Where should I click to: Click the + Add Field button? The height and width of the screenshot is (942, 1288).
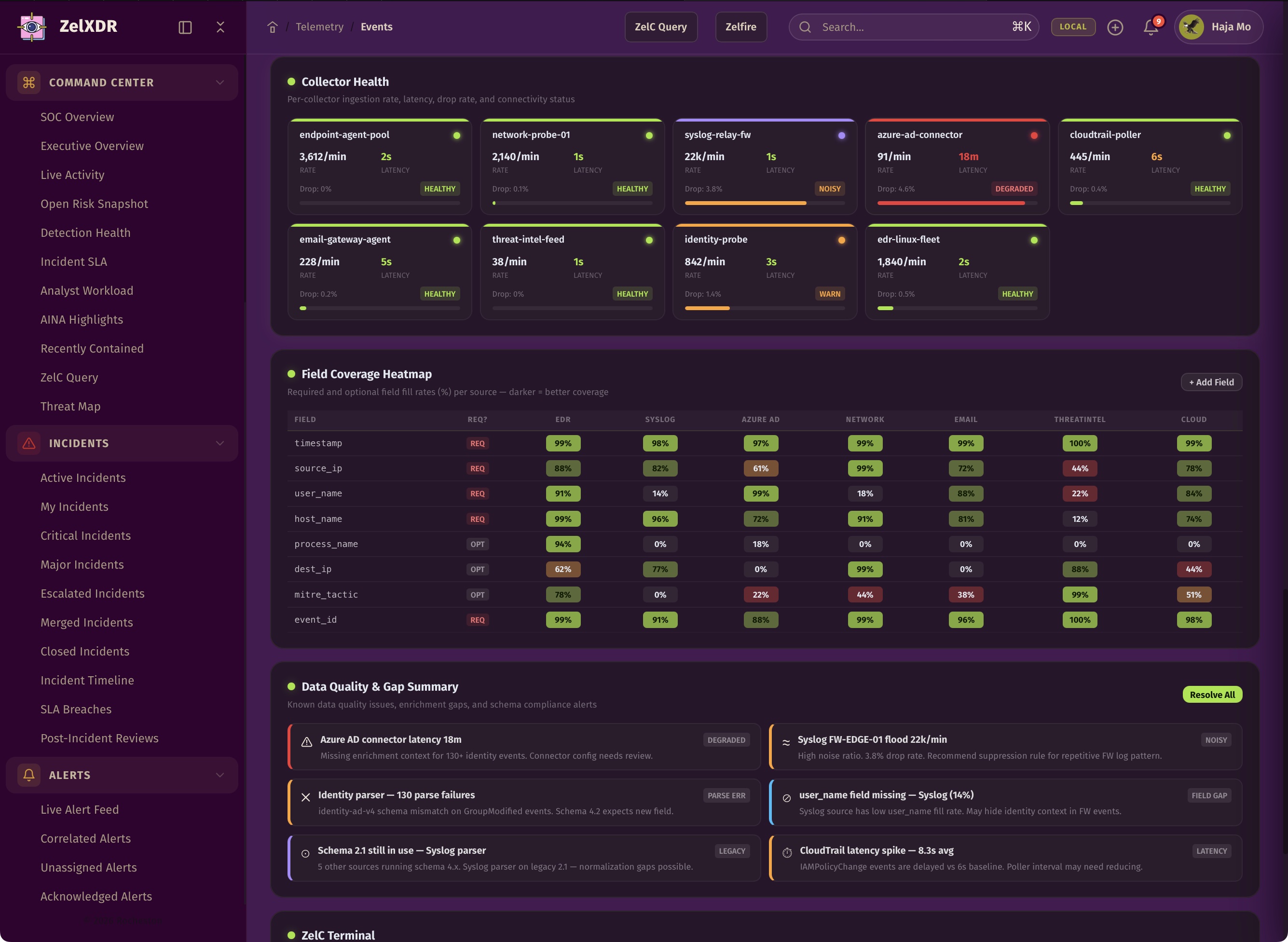[x=1211, y=382]
